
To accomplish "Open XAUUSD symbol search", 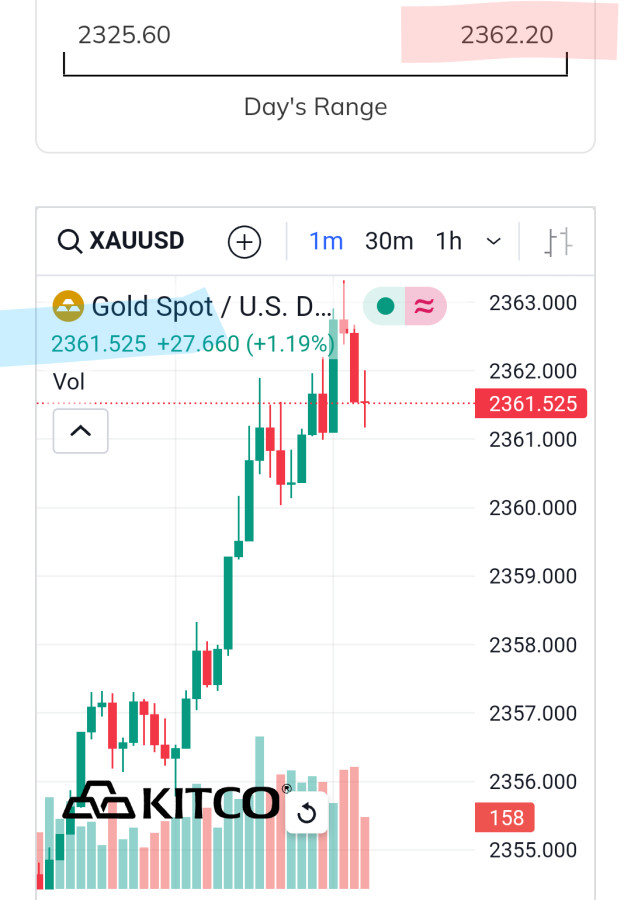I will 136,241.
